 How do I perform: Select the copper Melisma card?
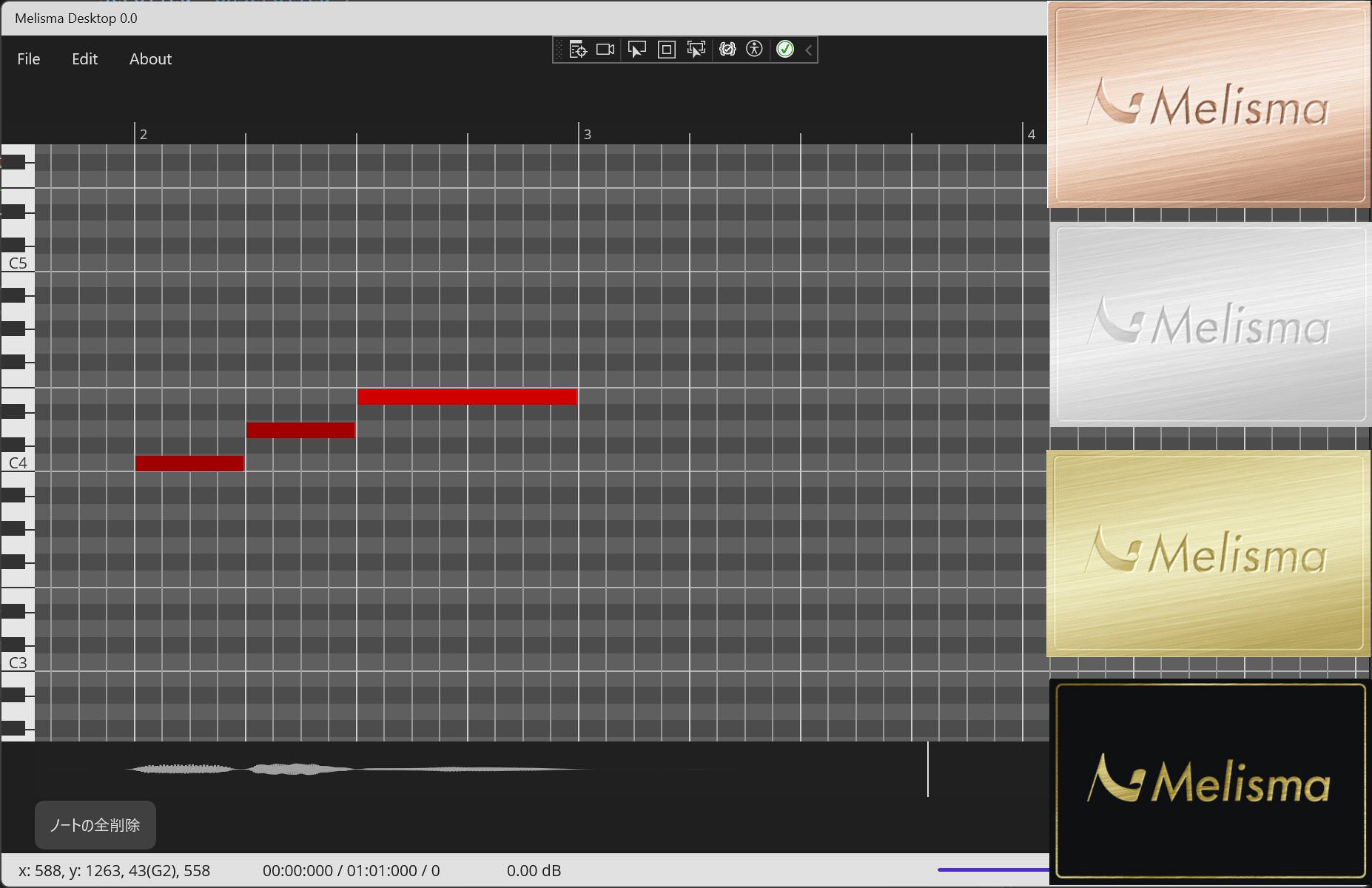tap(1210, 104)
